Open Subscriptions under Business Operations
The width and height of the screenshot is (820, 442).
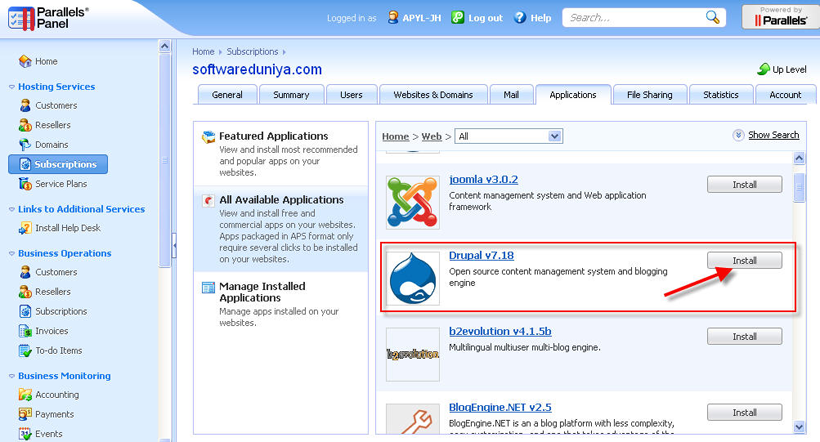coord(61,311)
